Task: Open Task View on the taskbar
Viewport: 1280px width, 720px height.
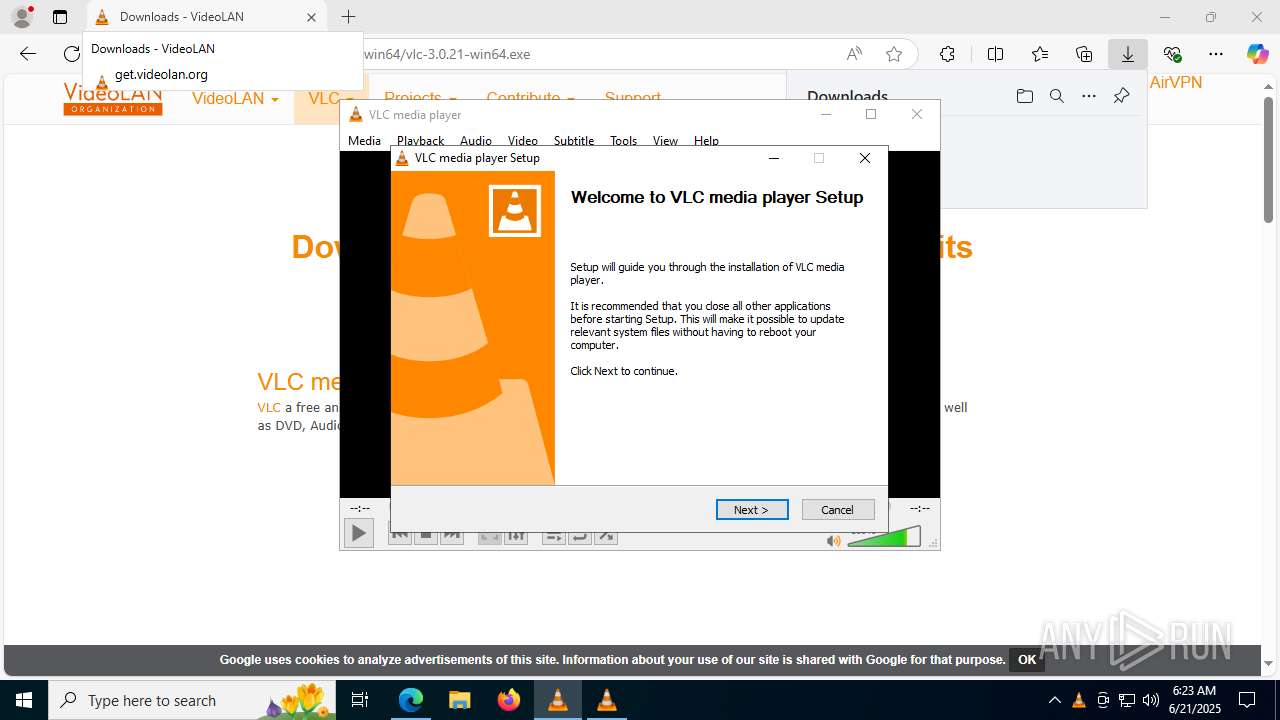Action: [x=360, y=700]
